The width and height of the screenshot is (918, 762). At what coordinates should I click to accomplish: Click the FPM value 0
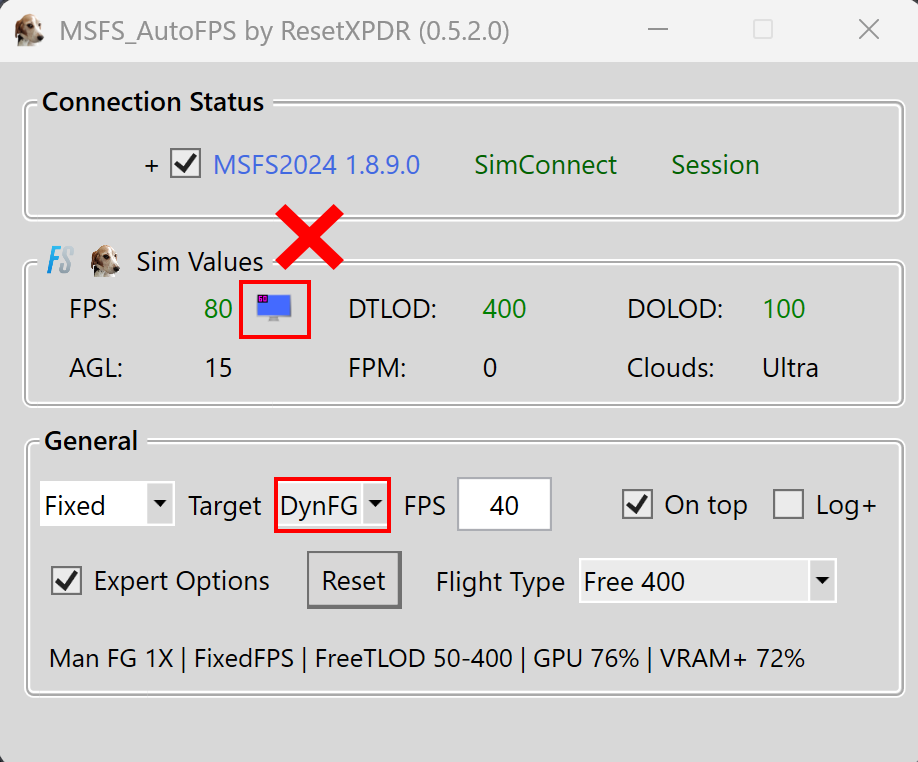point(489,368)
